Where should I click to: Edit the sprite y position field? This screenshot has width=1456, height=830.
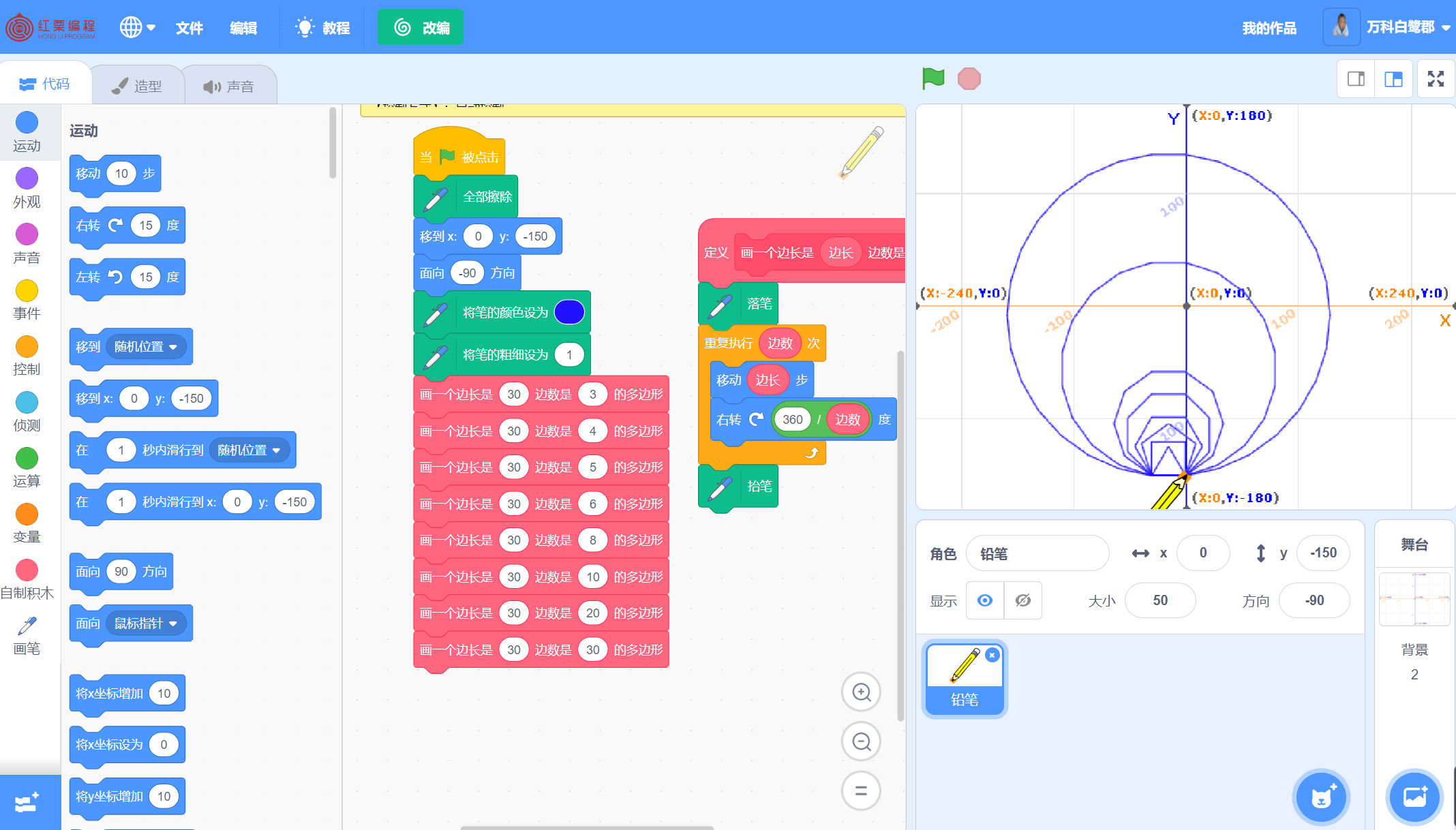point(1323,553)
